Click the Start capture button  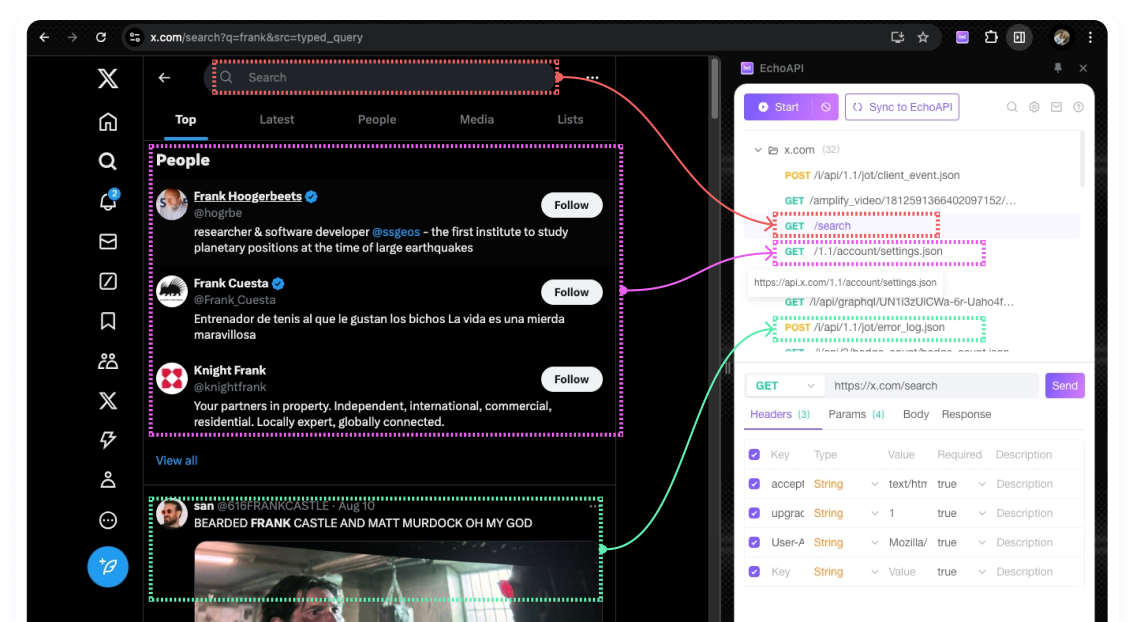point(778,107)
